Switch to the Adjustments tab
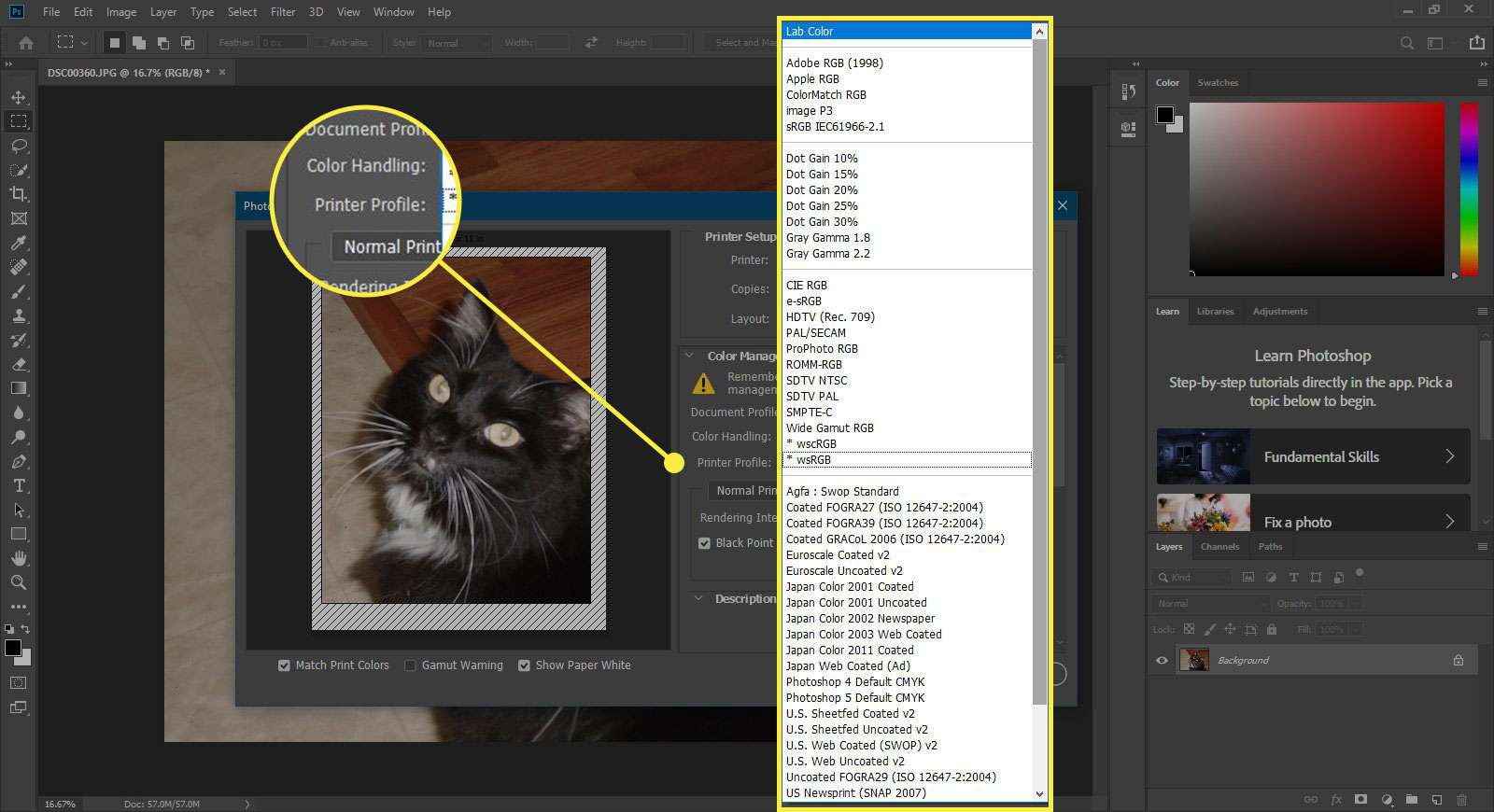This screenshot has width=1494, height=812. [x=1280, y=311]
